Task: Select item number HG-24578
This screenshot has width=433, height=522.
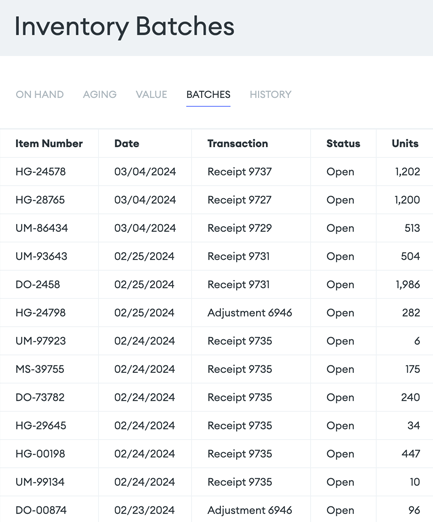Action: [41, 172]
